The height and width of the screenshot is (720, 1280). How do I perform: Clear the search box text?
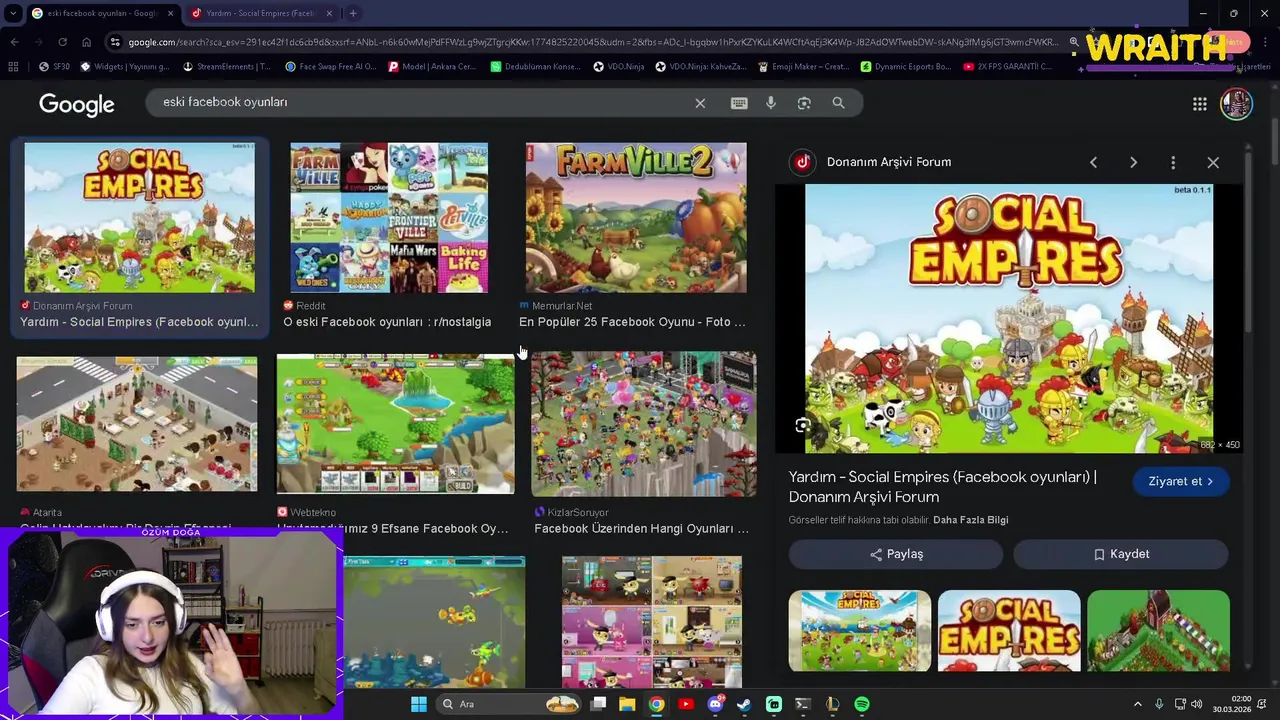click(700, 103)
